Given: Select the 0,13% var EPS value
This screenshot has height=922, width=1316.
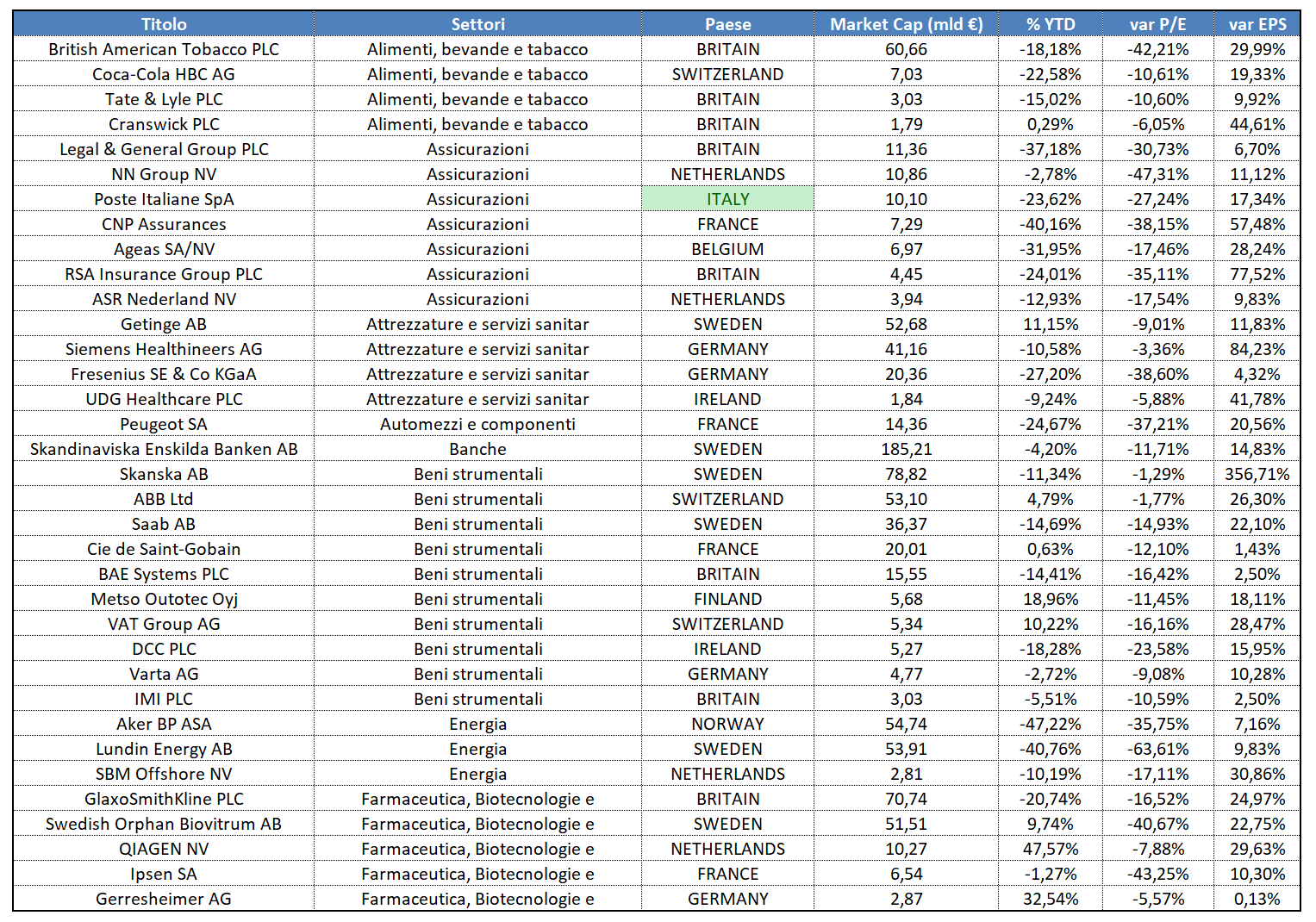Looking at the screenshot, I should pyautogui.click(x=1257, y=899).
